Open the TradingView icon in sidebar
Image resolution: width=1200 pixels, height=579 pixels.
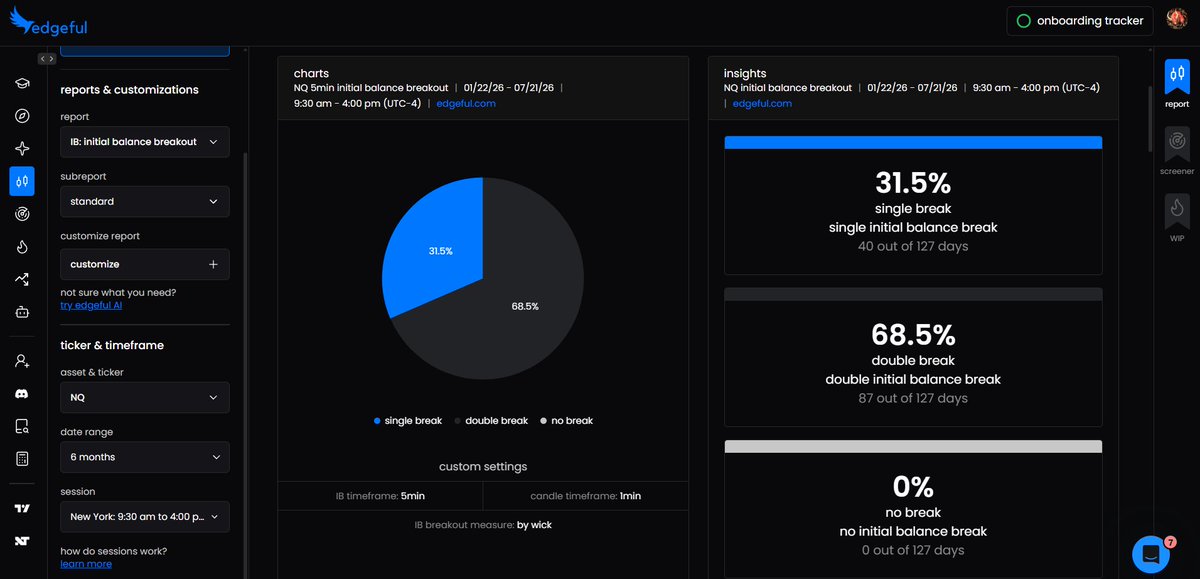tap(22, 509)
